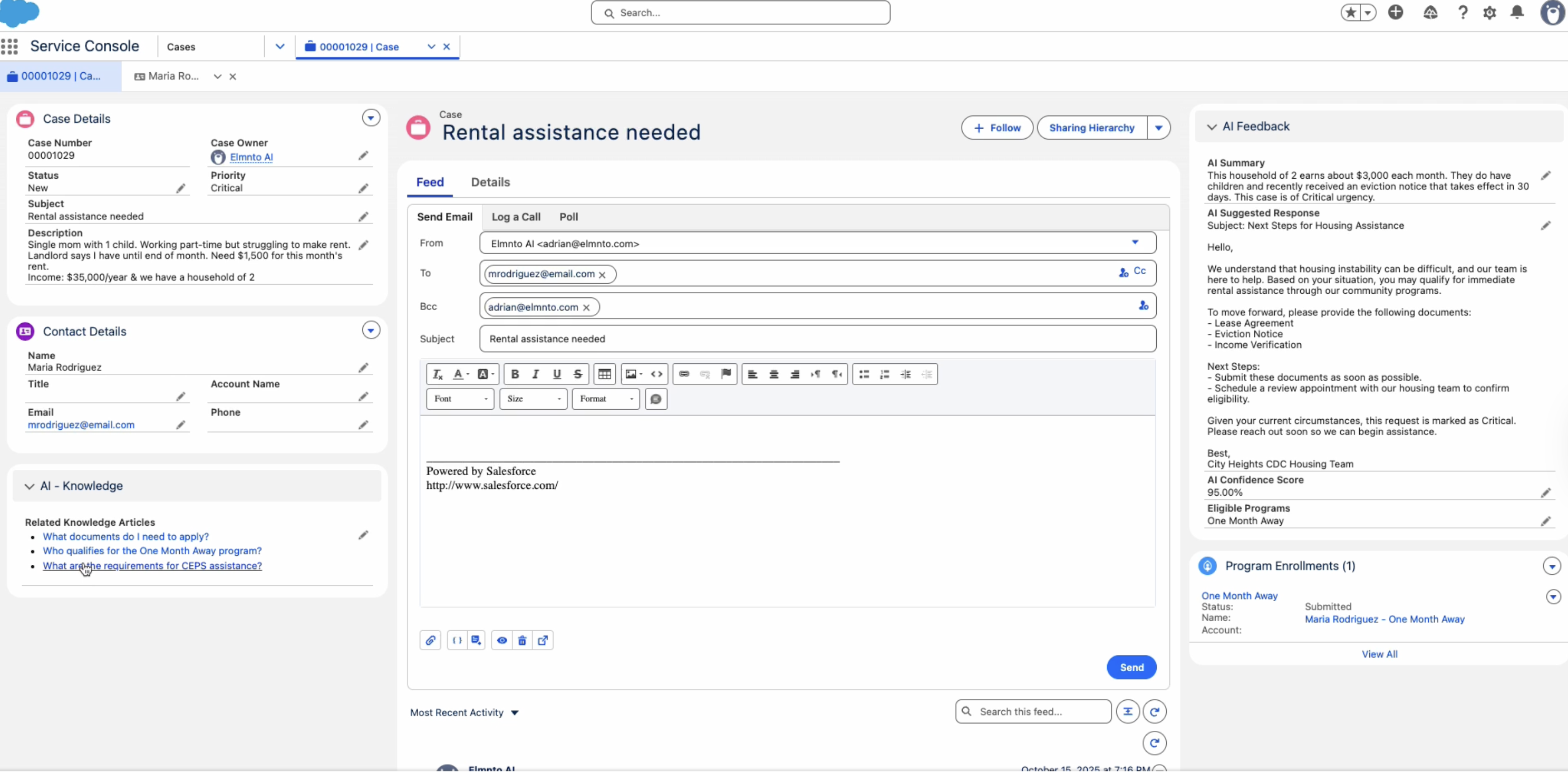Collapse the AI - Knowledge section
The image size is (1568, 772).
point(29,486)
